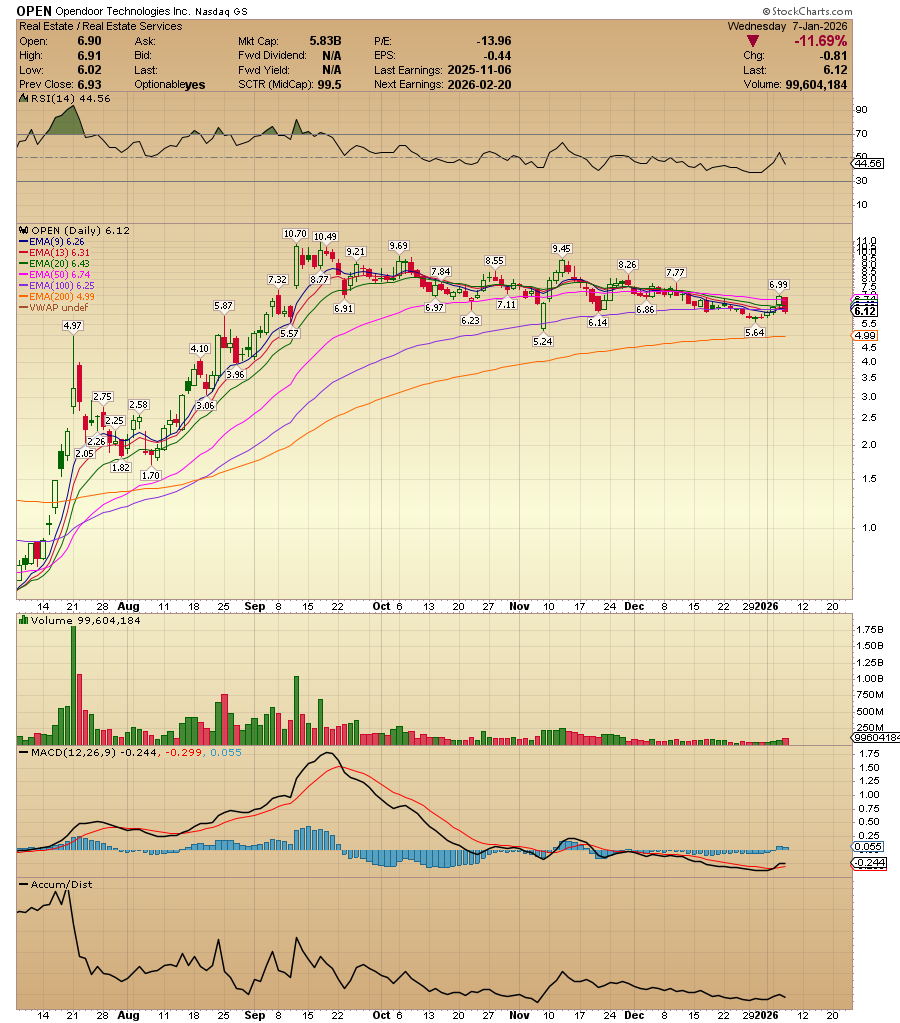The image size is (900, 1023).
Task: Click the Dec label on the price chart axis
Action: click(634, 606)
